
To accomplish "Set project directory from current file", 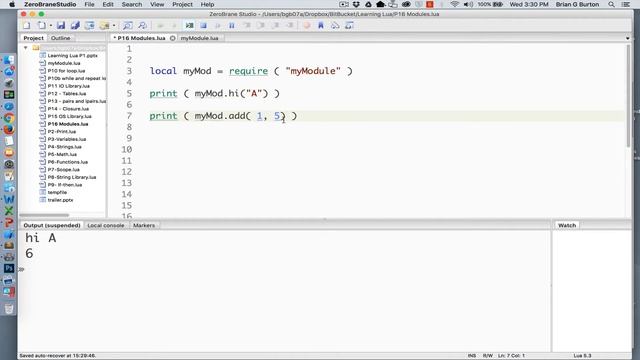I will point(89,26).
